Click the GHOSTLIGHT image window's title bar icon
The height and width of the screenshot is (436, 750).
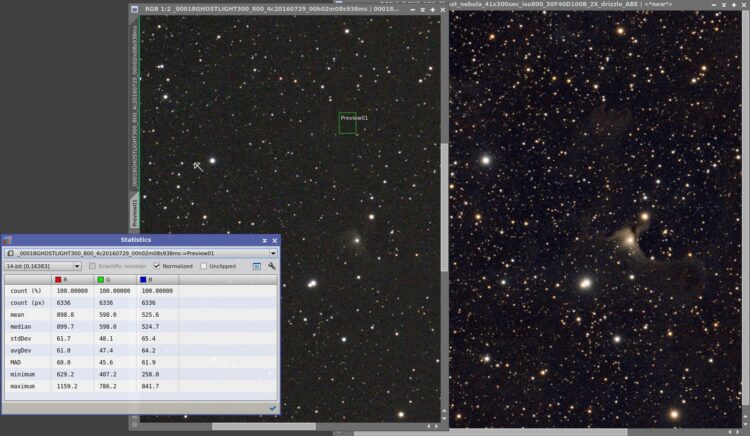134,9
